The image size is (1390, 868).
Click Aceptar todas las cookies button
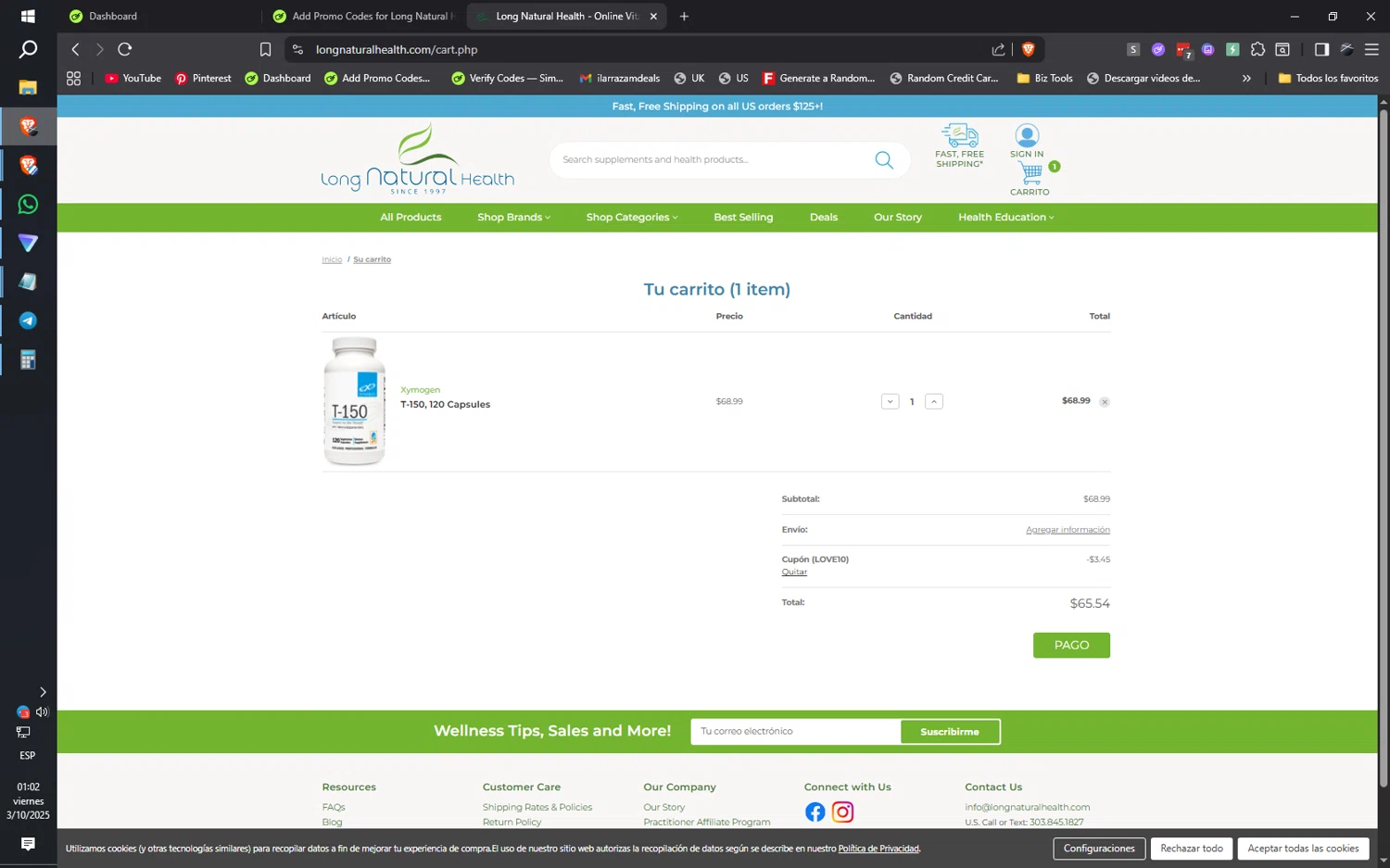tap(1303, 849)
